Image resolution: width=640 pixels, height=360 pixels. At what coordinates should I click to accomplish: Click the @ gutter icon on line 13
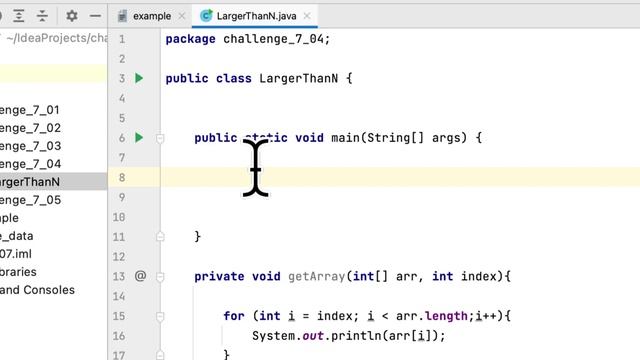pyautogui.click(x=140, y=276)
